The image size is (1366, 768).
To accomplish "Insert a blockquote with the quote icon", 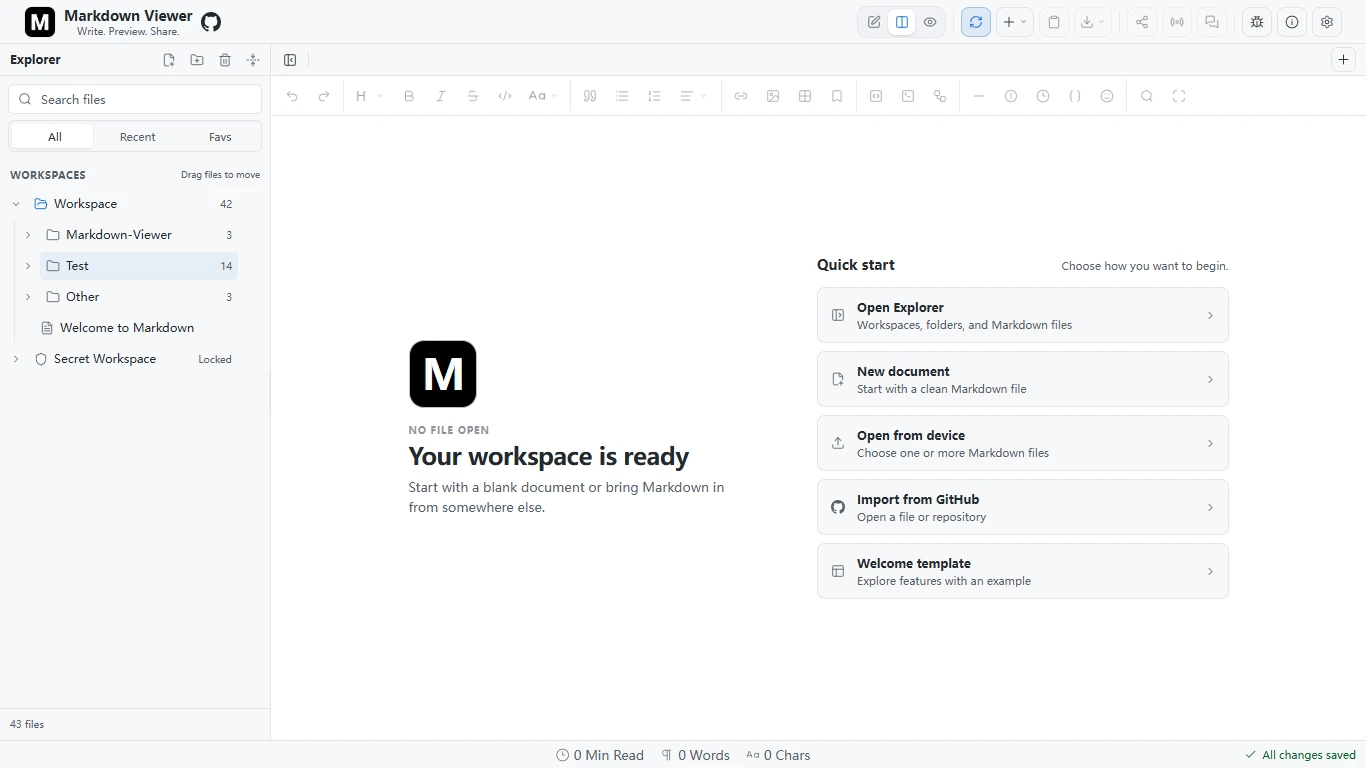I will tap(590, 96).
